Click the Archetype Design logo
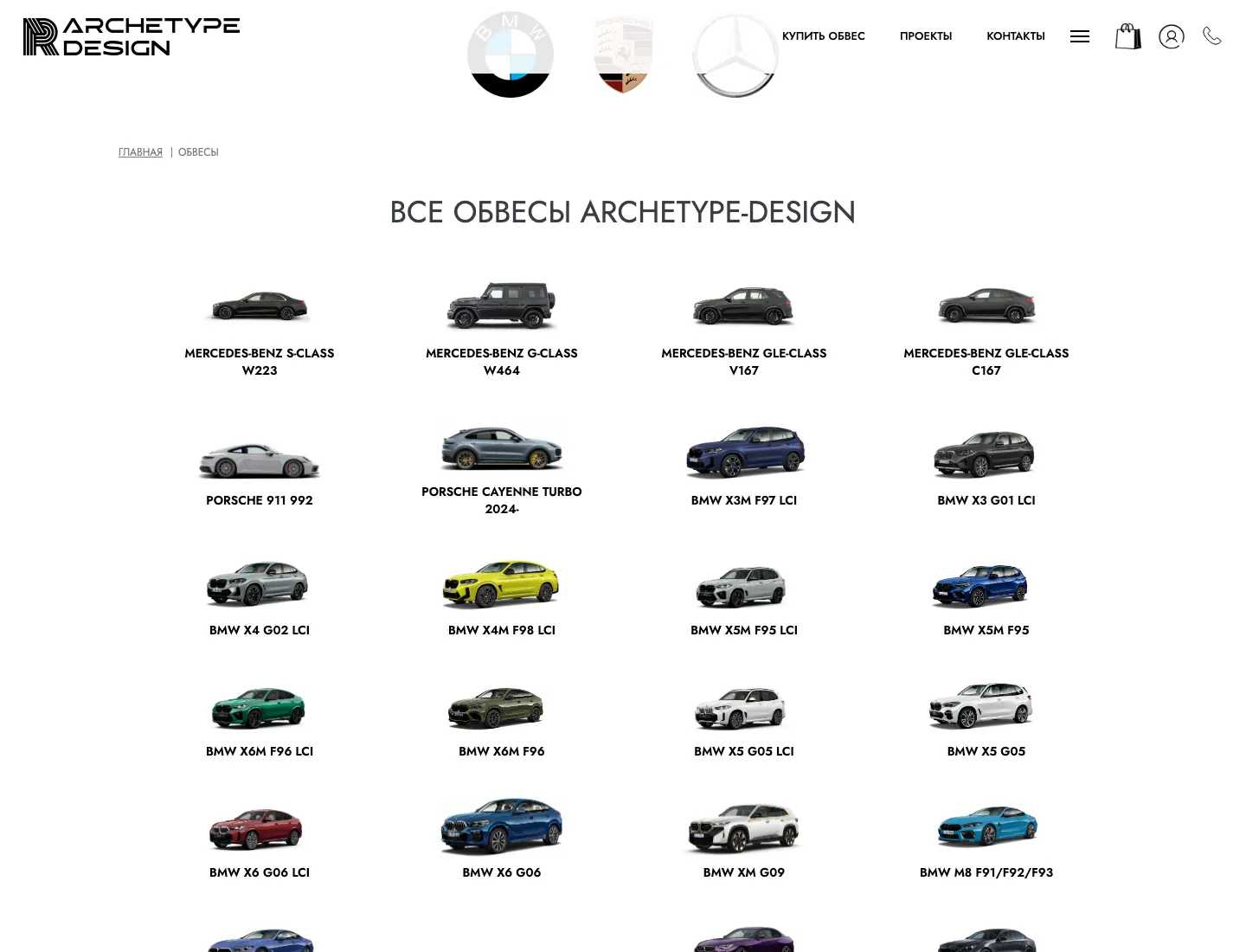This screenshot has height=952, width=1246. click(x=132, y=36)
